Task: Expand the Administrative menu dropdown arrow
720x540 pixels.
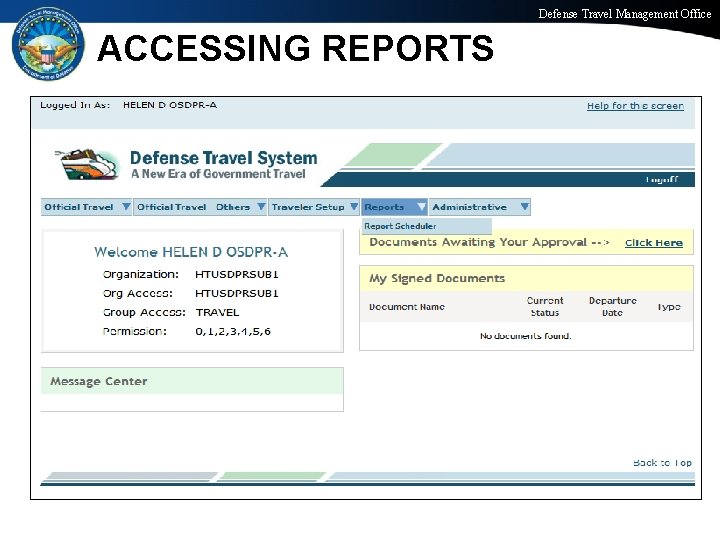Action: [524, 207]
